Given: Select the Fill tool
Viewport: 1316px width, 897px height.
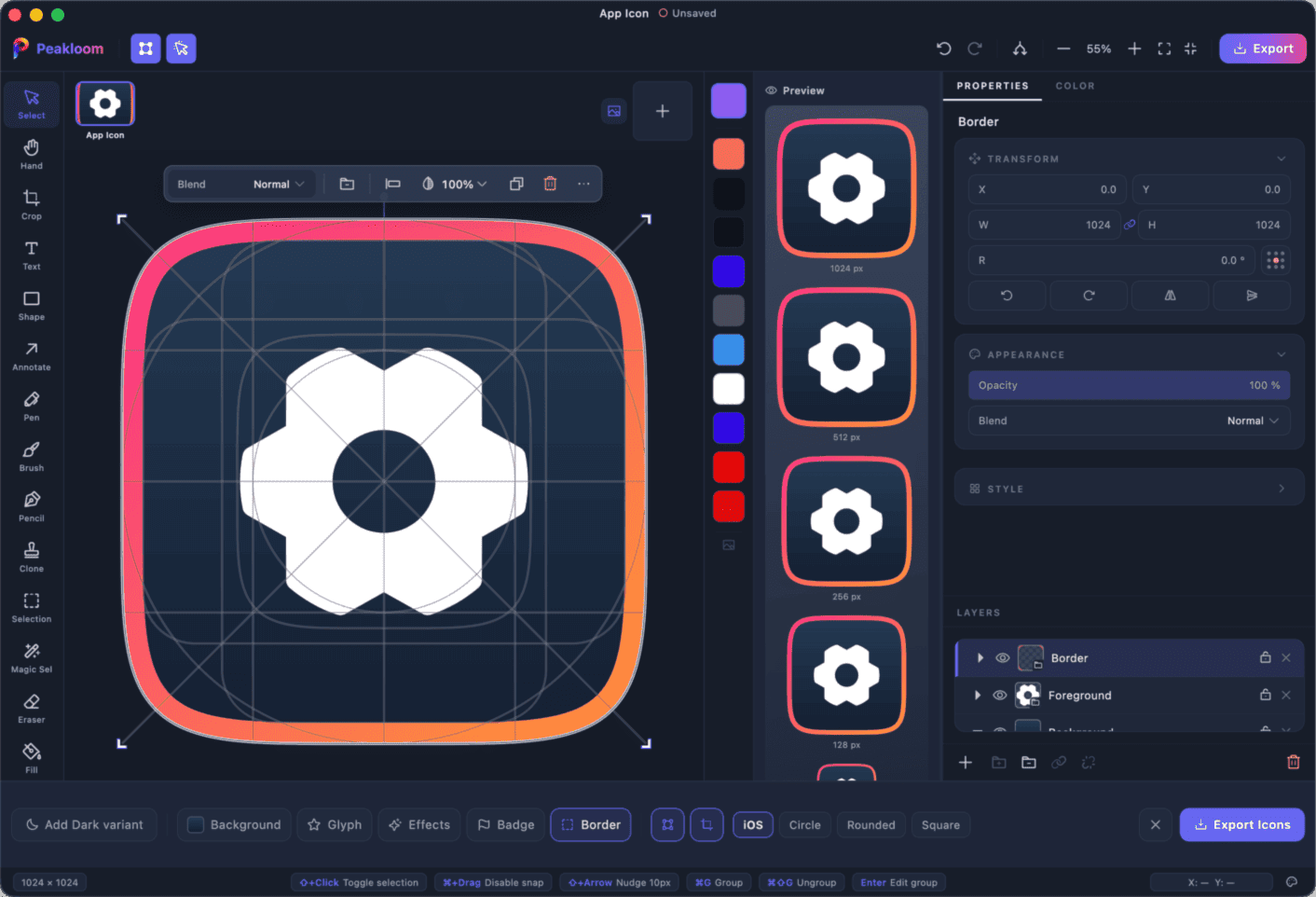Looking at the screenshot, I should coord(32,759).
